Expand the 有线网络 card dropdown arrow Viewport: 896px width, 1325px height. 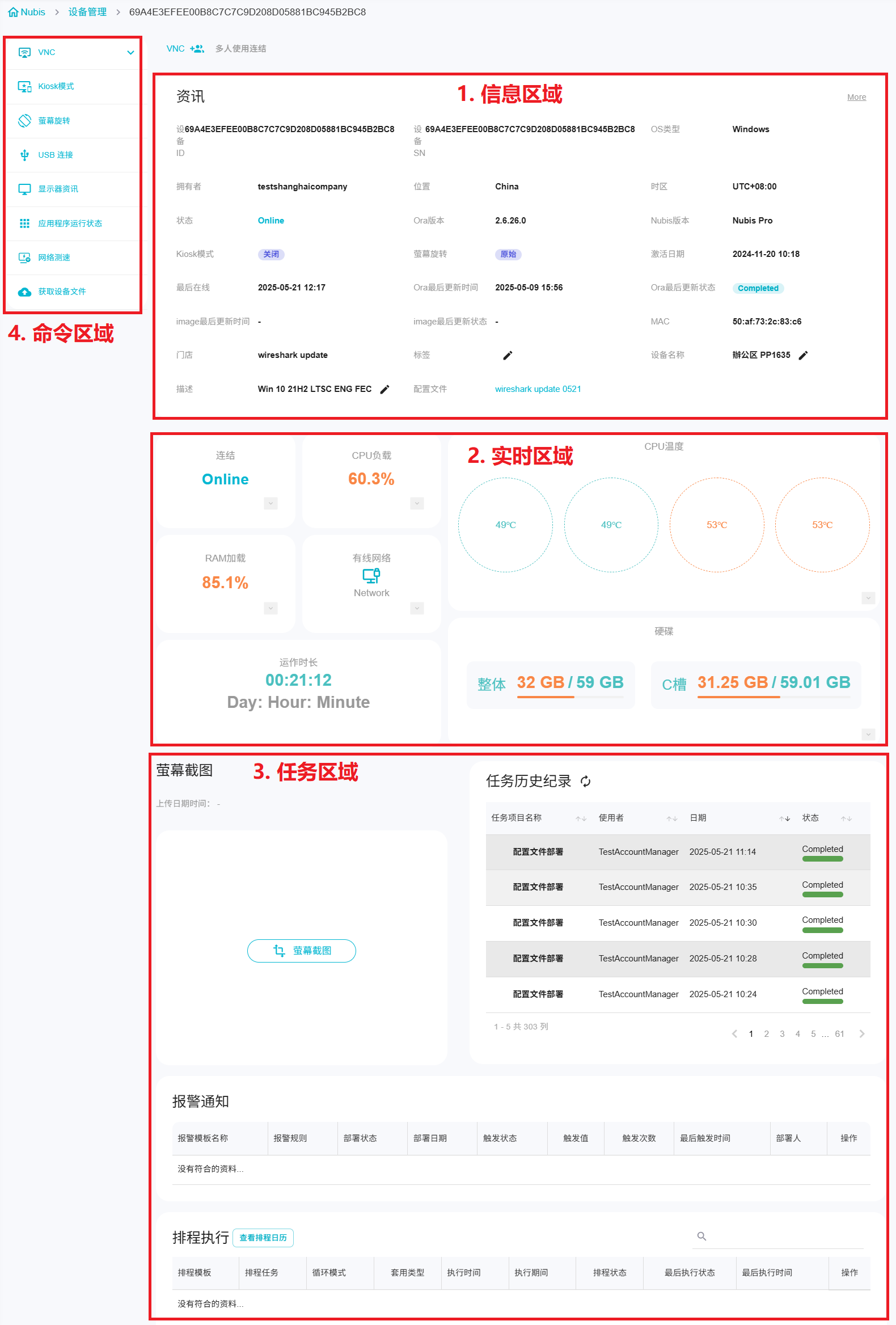tap(417, 609)
